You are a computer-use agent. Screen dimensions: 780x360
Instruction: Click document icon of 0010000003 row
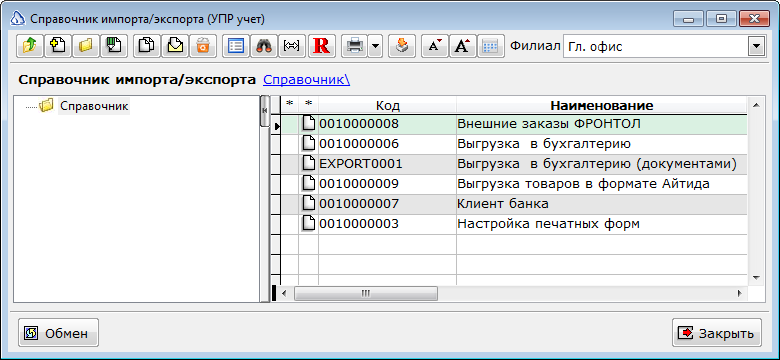pos(309,223)
